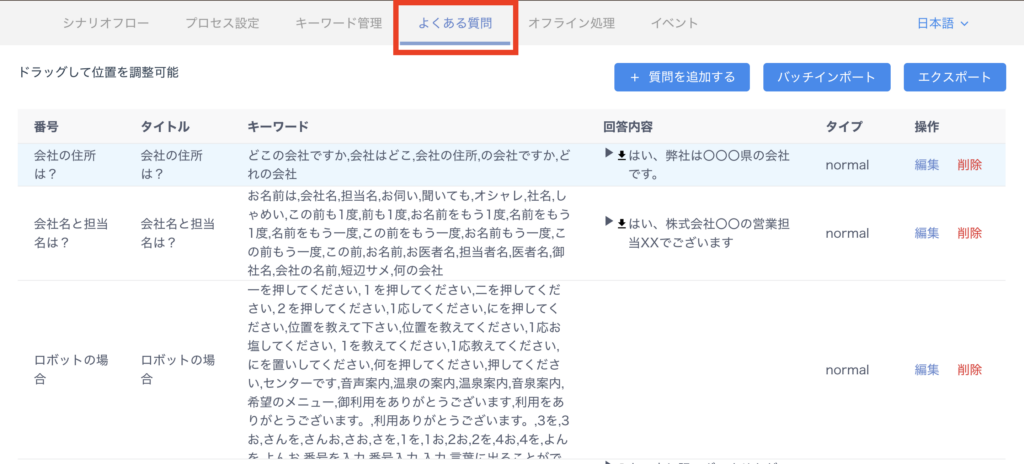Viewport: 1024px width, 464px height.
Task: Edit the 会社名と担当名は？ question
Action: coord(926,233)
